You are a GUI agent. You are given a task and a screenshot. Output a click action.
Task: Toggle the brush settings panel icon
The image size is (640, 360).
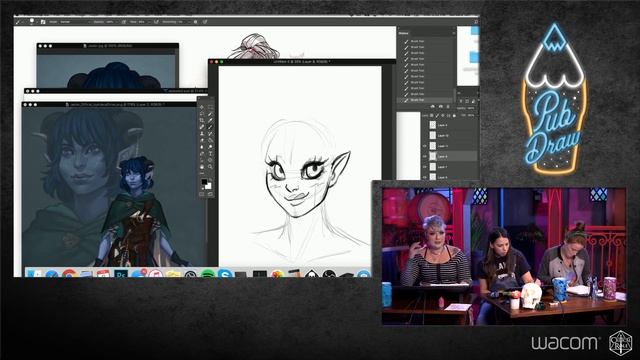(x=43, y=21)
